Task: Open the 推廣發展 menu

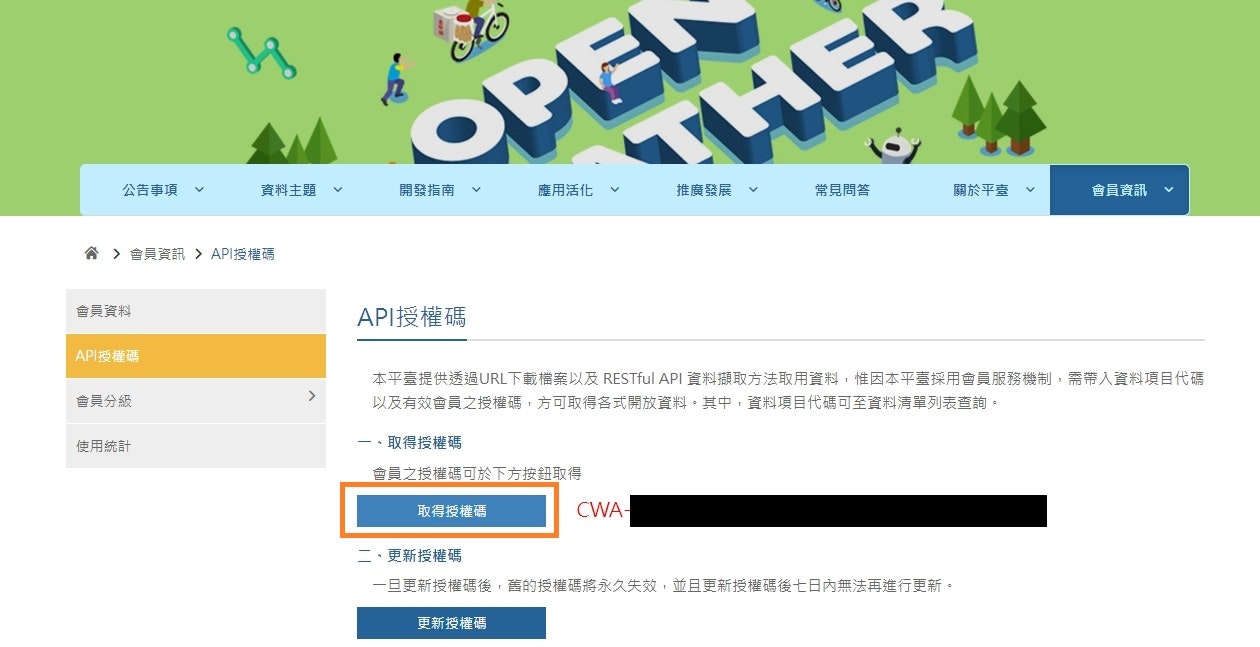Action: pos(717,190)
